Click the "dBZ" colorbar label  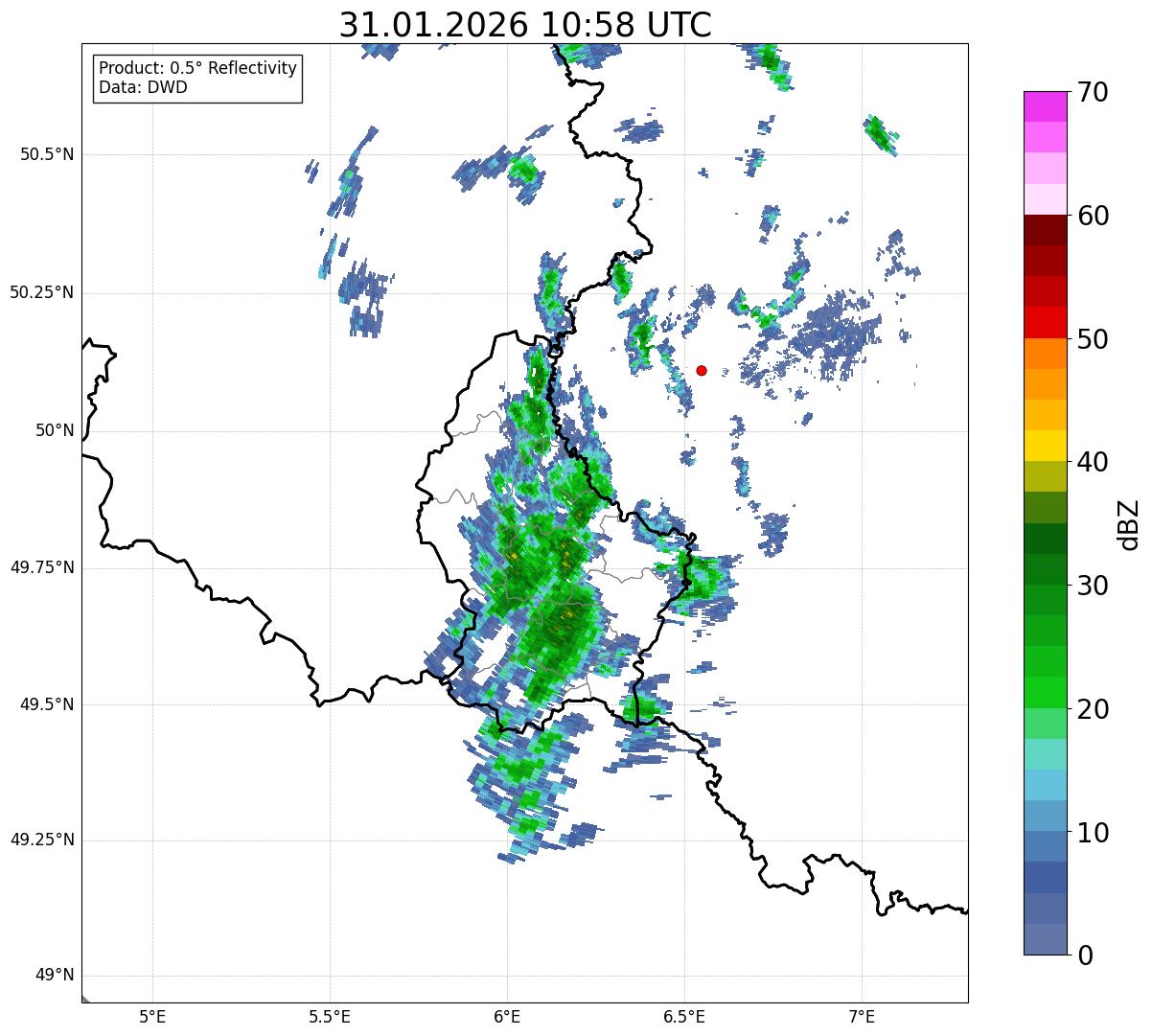click(x=1129, y=524)
